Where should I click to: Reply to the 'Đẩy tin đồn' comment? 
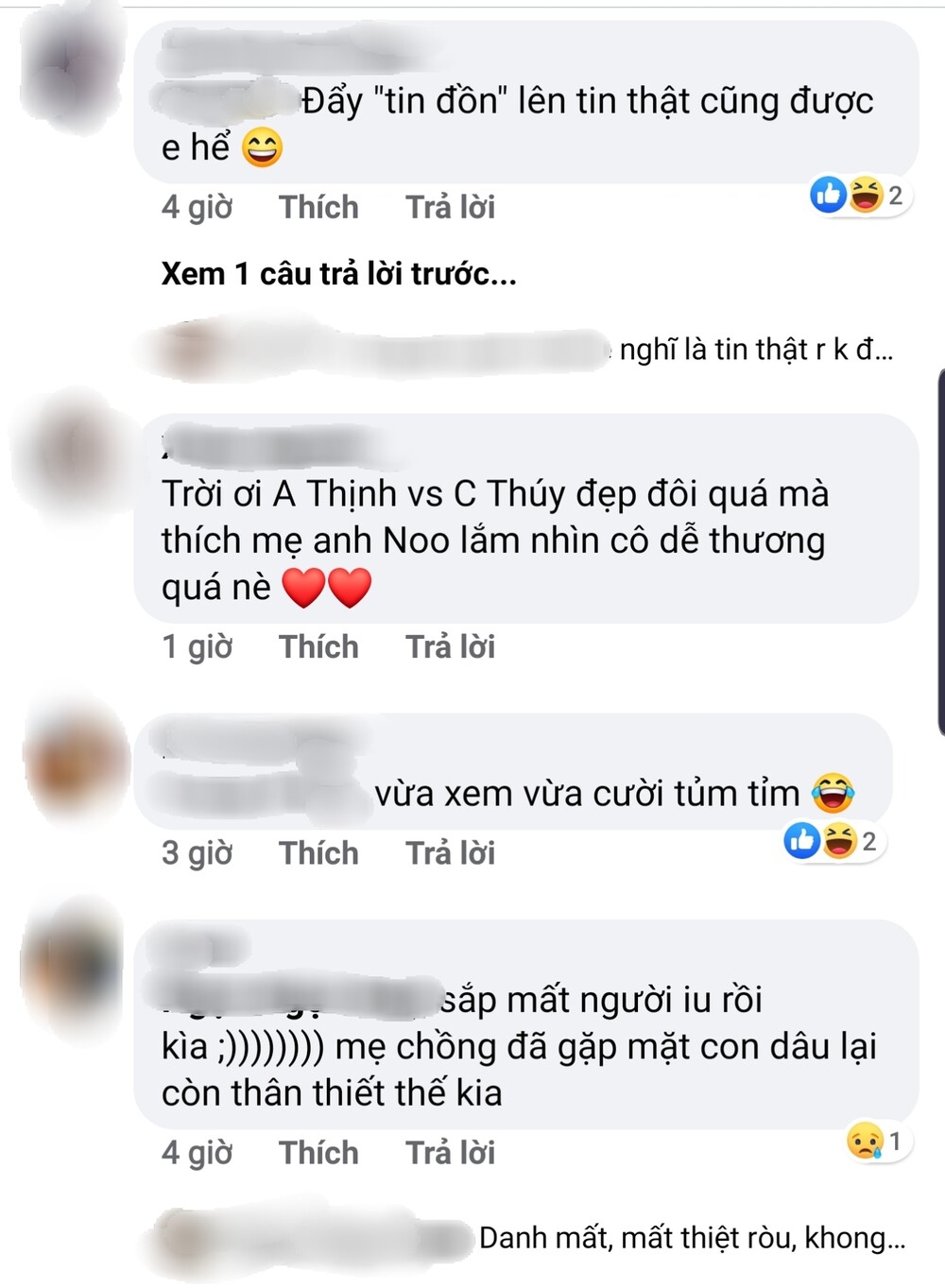pyautogui.click(x=450, y=207)
